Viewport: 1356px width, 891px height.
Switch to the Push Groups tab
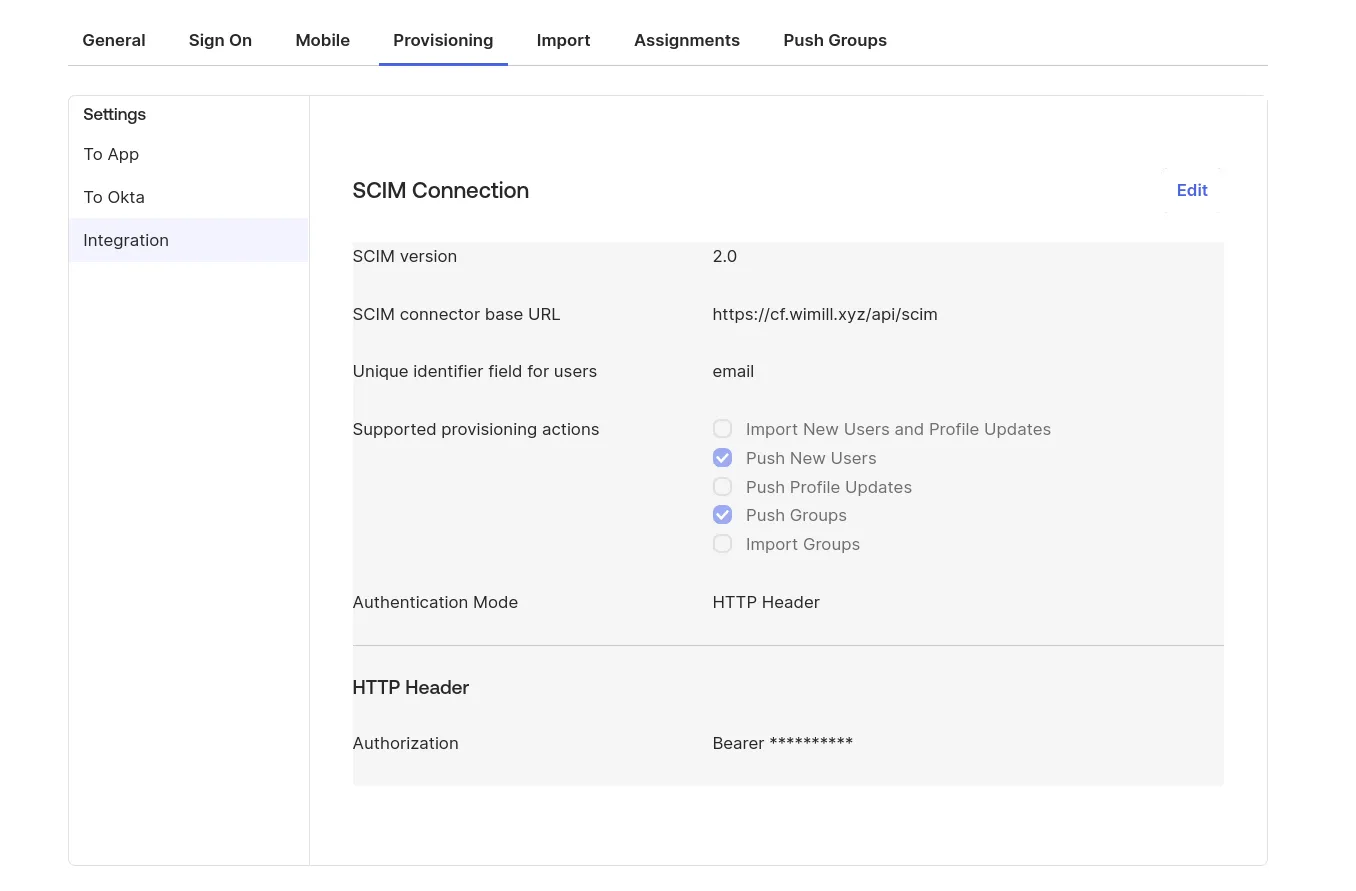coord(835,40)
